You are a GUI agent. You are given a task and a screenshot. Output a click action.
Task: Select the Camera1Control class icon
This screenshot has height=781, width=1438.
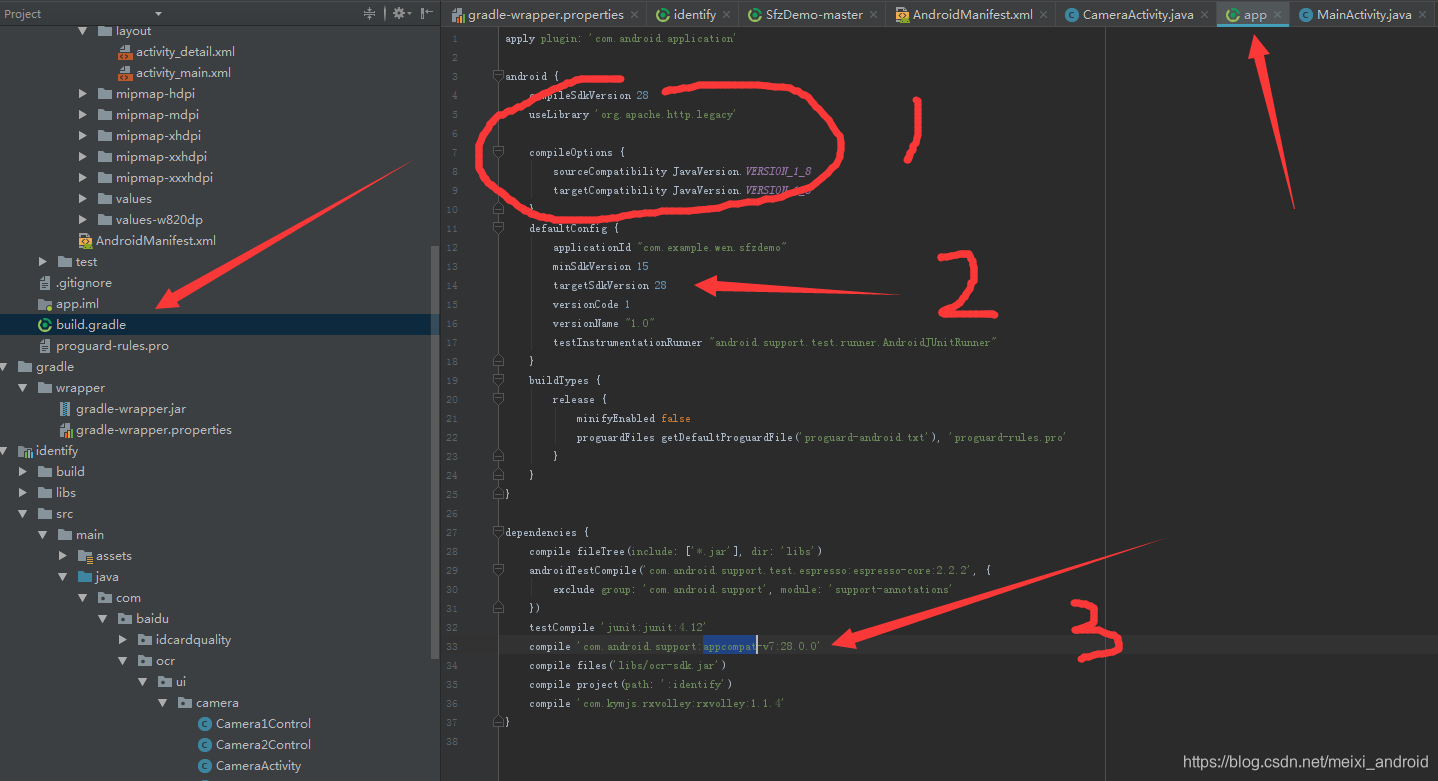pyautogui.click(x=205, y=724)
